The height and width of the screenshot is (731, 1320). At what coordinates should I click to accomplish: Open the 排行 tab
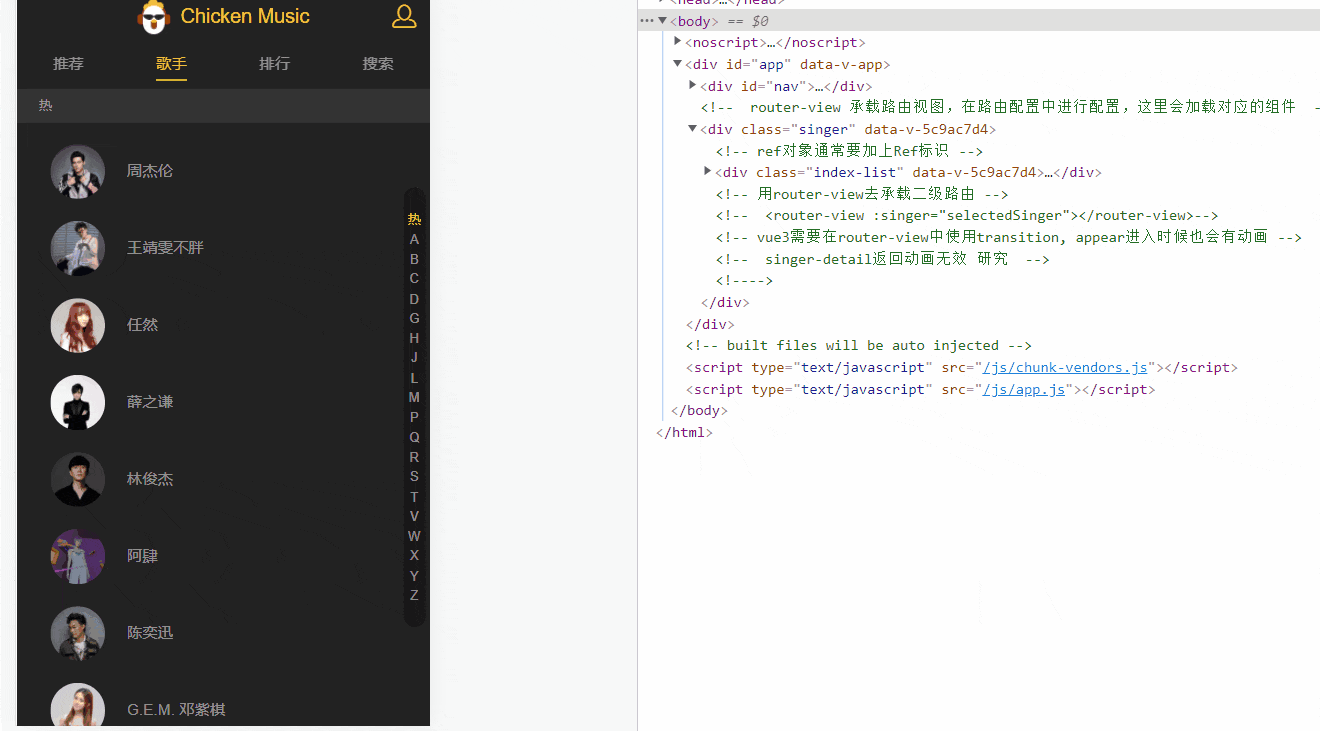274,63
